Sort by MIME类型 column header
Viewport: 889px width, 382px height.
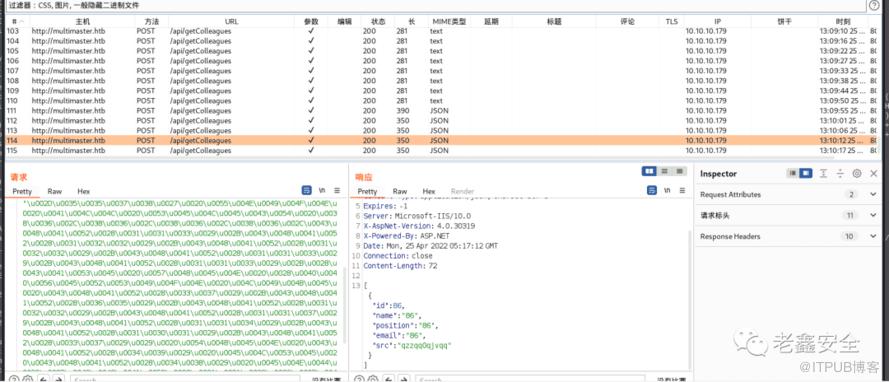click(x=448, y=22)
